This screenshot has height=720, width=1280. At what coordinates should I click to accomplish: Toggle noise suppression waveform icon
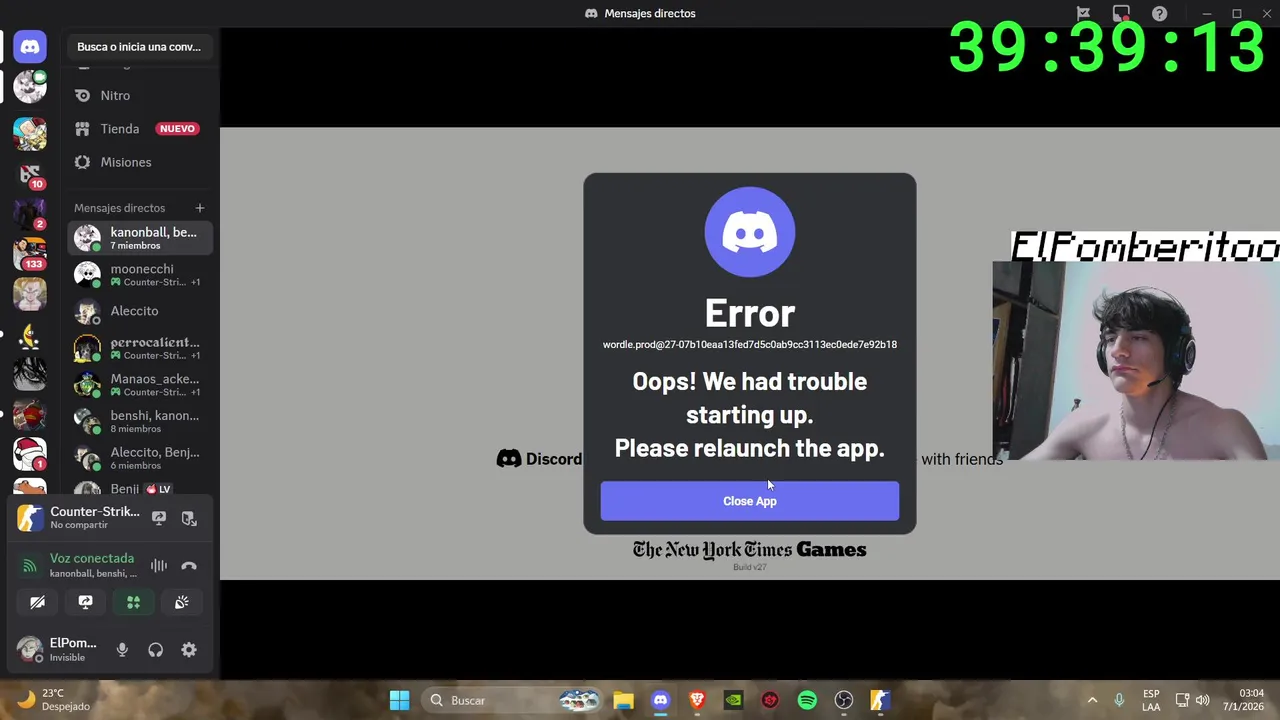point(158,566)
